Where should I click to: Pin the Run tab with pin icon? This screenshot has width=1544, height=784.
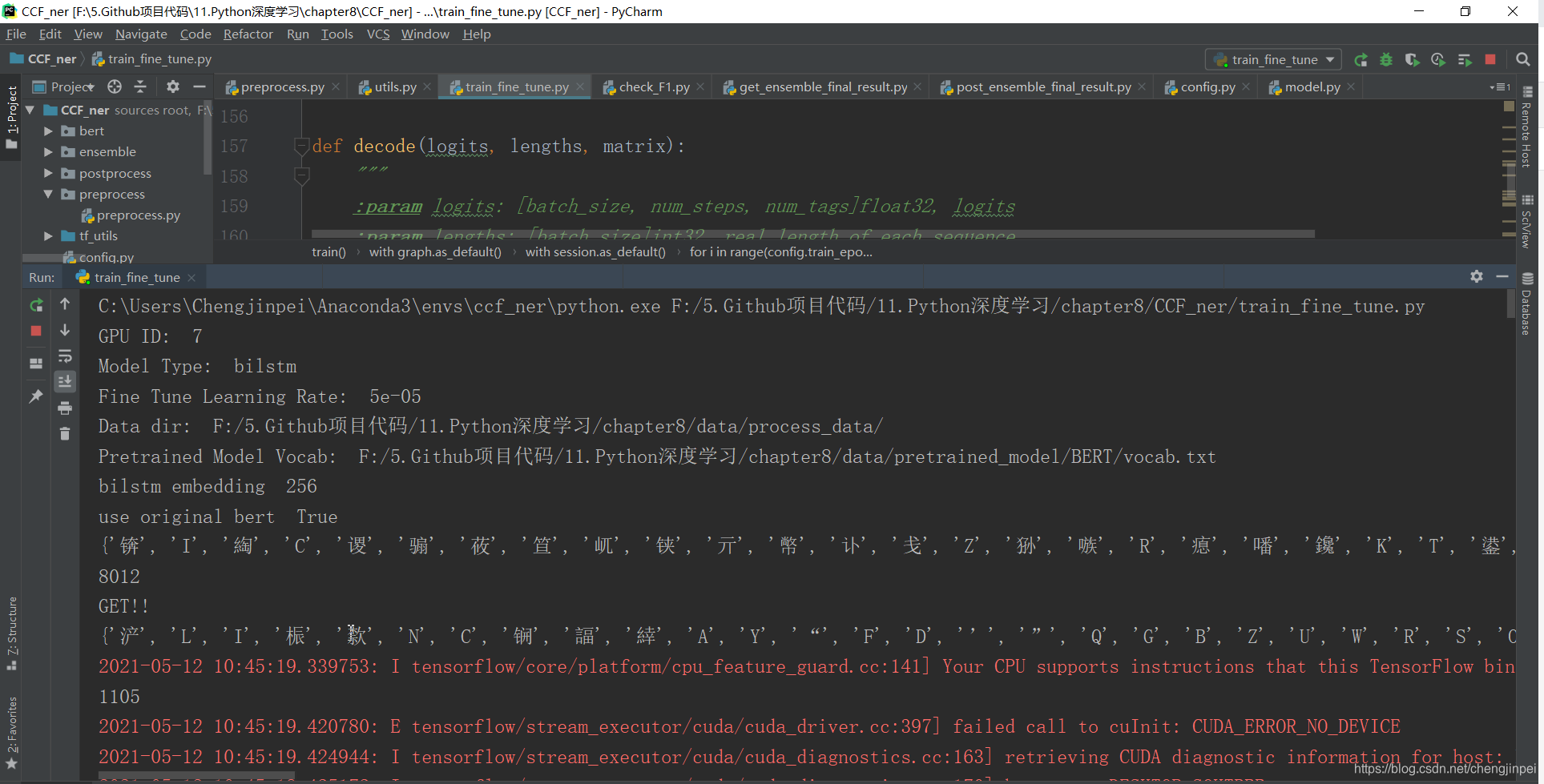[36, 396]
